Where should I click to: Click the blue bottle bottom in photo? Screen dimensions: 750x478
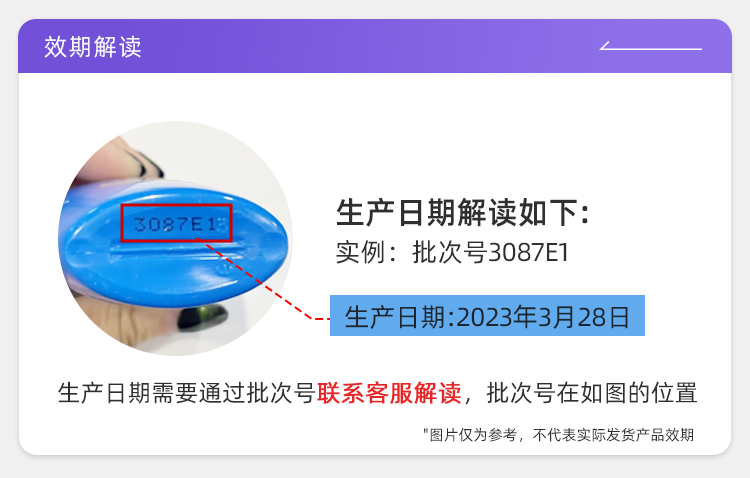pyautogui.click(x=176, y=242)
